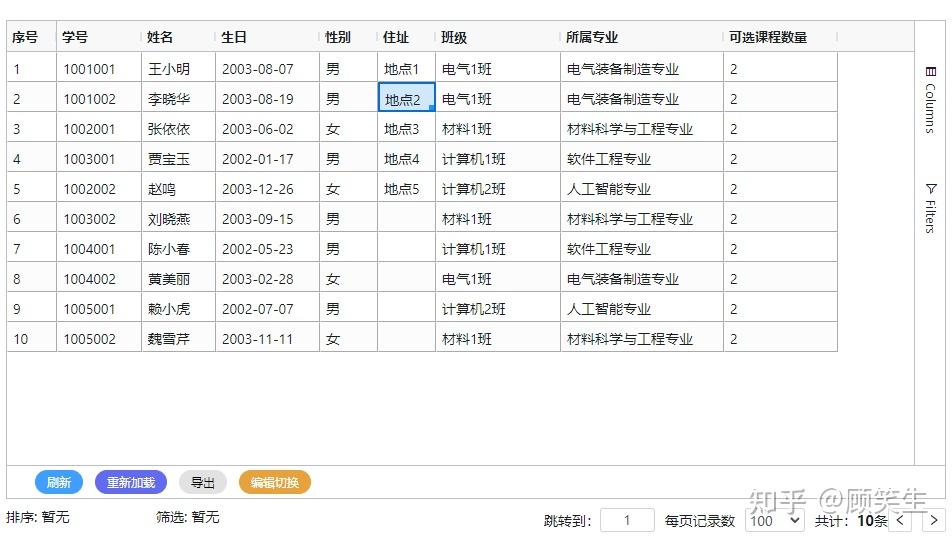Select the cell 王小明

(178, 68)
